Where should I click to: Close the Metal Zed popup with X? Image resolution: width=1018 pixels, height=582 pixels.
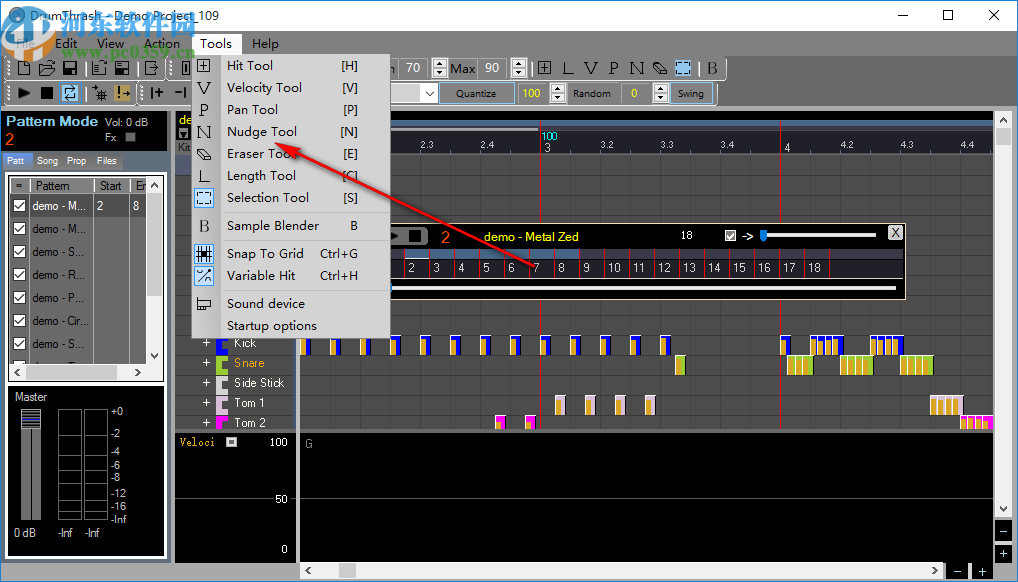click(895, 233)
